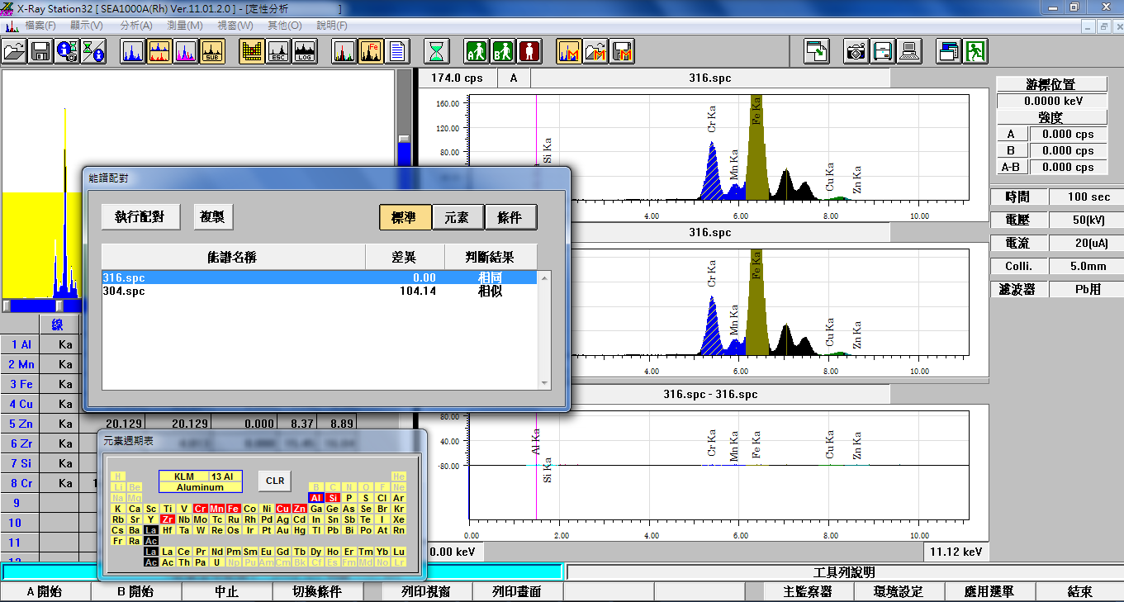The width and height of the screenshot is (1124, 602).
Task: Toggle the Zr element in periodic table
Action: (167, 519)
